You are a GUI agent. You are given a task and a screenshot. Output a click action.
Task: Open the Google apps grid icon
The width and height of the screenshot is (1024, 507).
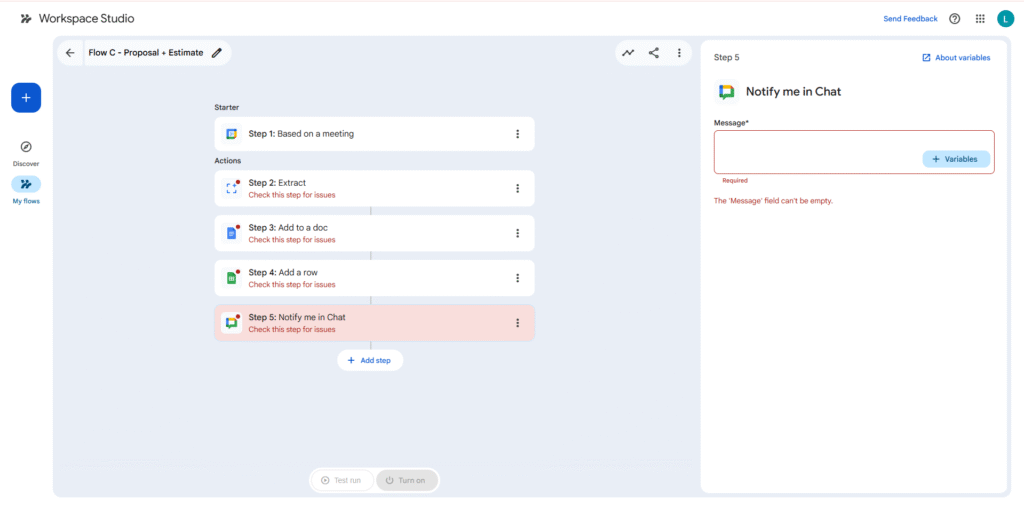pyautogui.click(x=980, y=18)
